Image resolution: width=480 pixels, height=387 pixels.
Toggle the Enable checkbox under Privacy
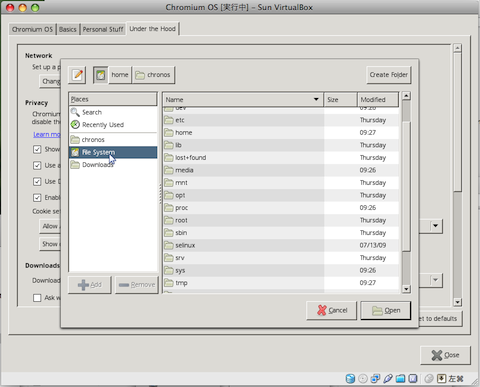coord(37,198)
